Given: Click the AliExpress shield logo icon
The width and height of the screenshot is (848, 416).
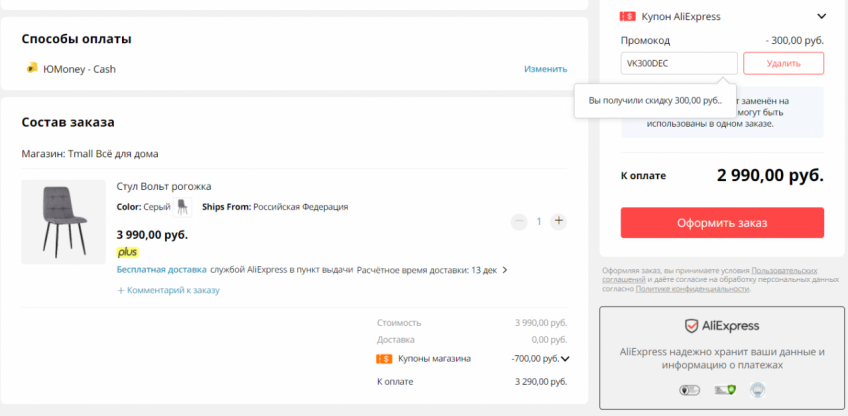Looking at the screenshot, I should pos(691,326).
